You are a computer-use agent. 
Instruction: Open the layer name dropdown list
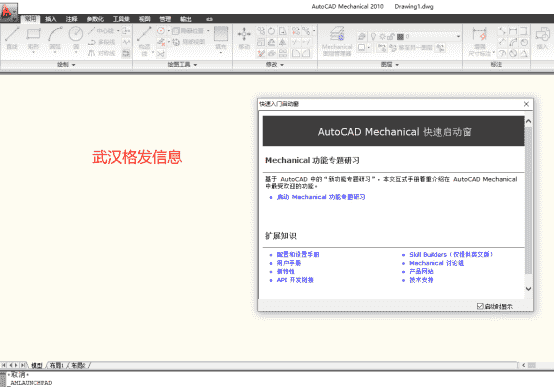tap(458, 36)
